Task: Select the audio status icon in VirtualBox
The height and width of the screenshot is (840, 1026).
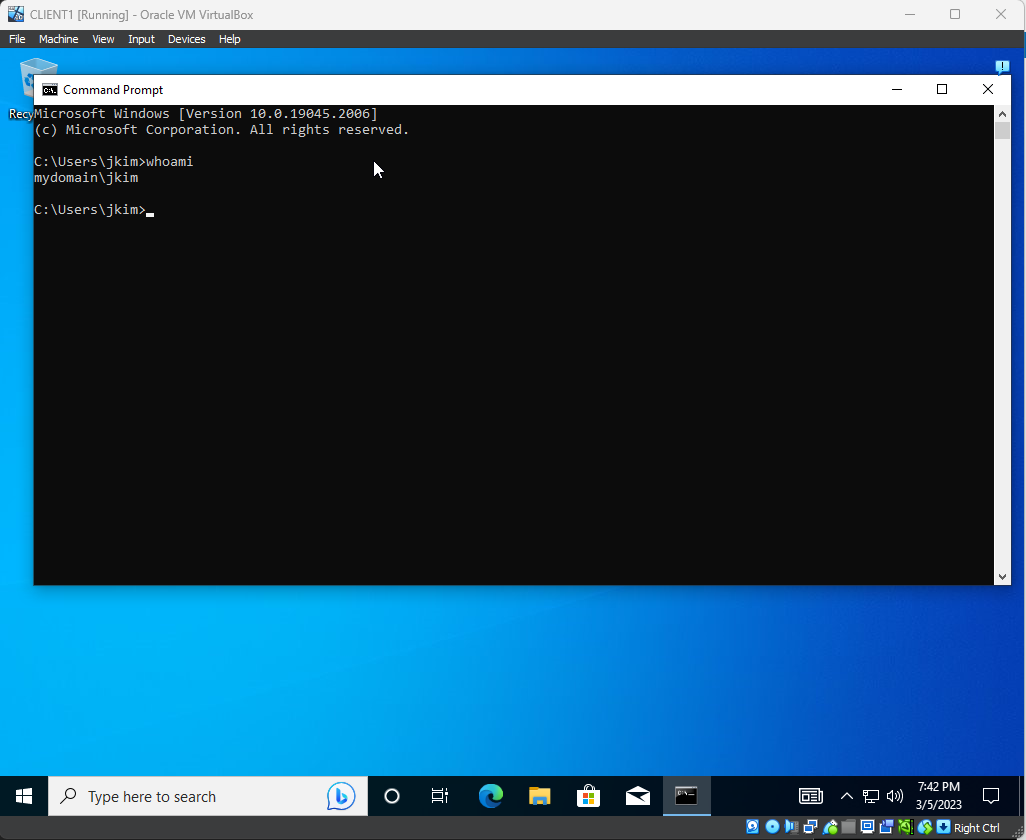Action: point(791,828)
